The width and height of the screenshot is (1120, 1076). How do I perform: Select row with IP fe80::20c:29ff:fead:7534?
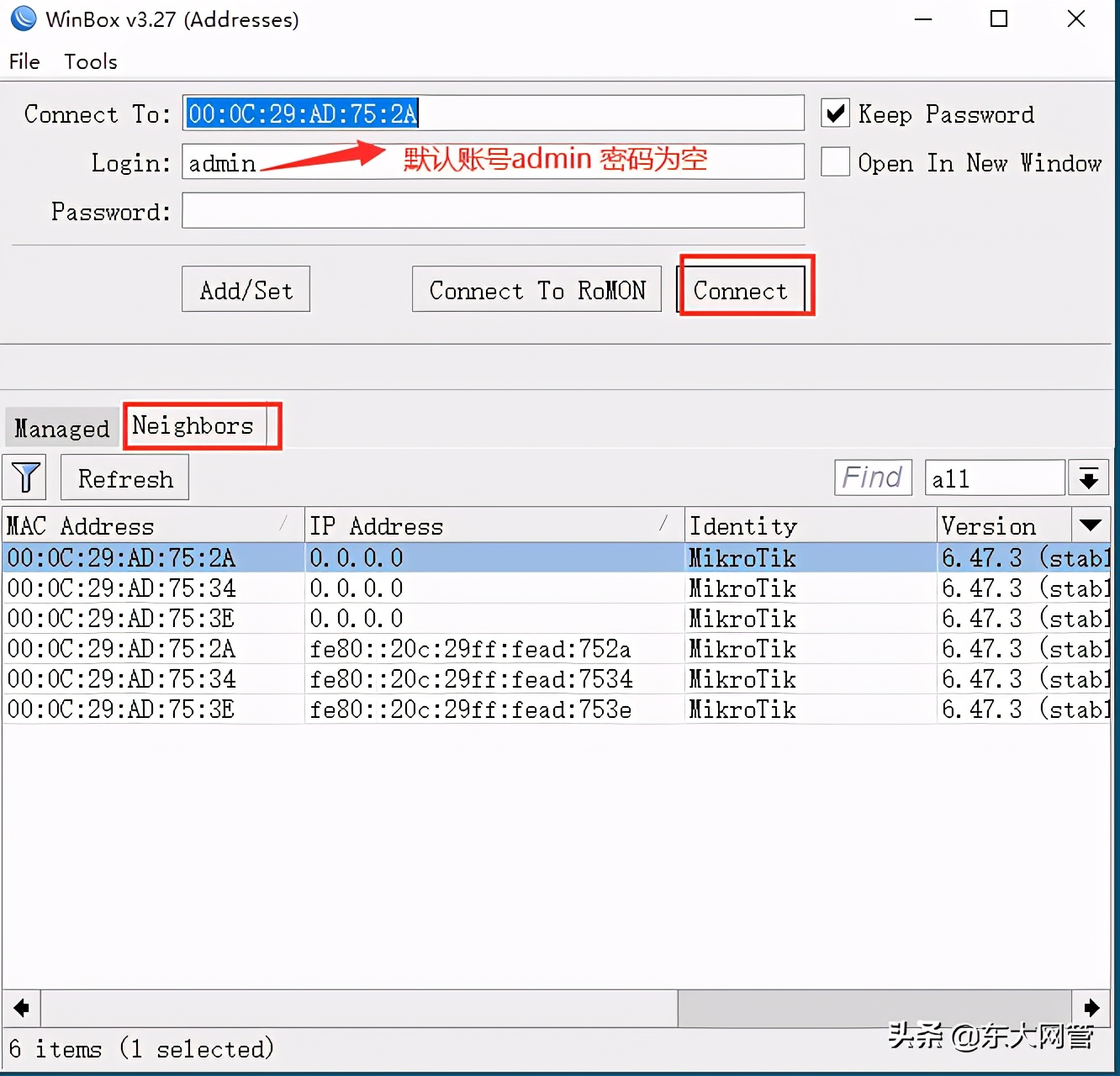tap(557, 679)
